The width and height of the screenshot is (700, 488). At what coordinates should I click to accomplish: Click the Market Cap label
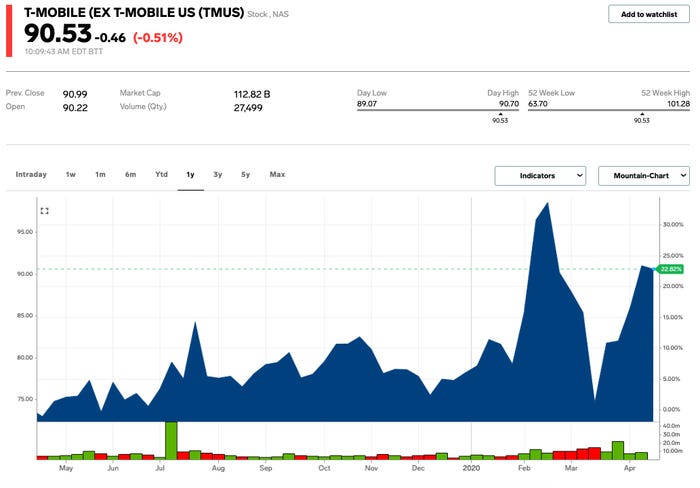[140, 93]
